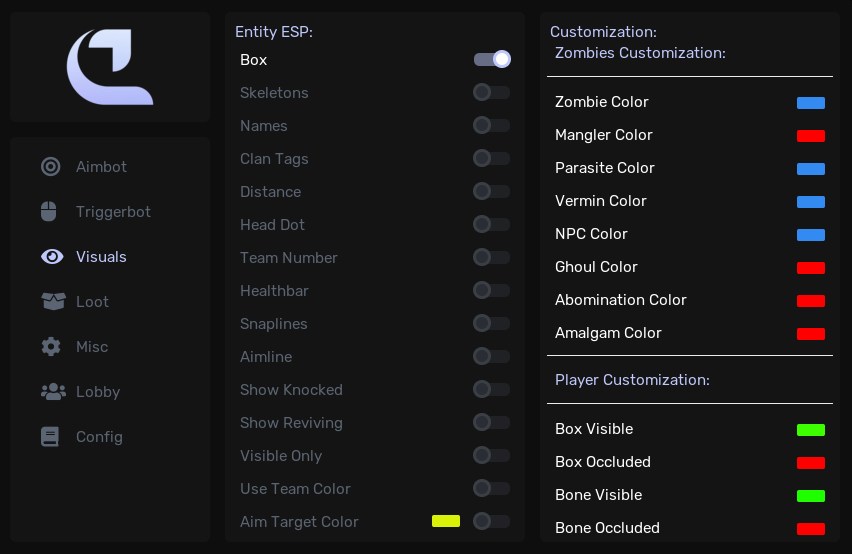Click the Misc gear icon

point(51,347)
